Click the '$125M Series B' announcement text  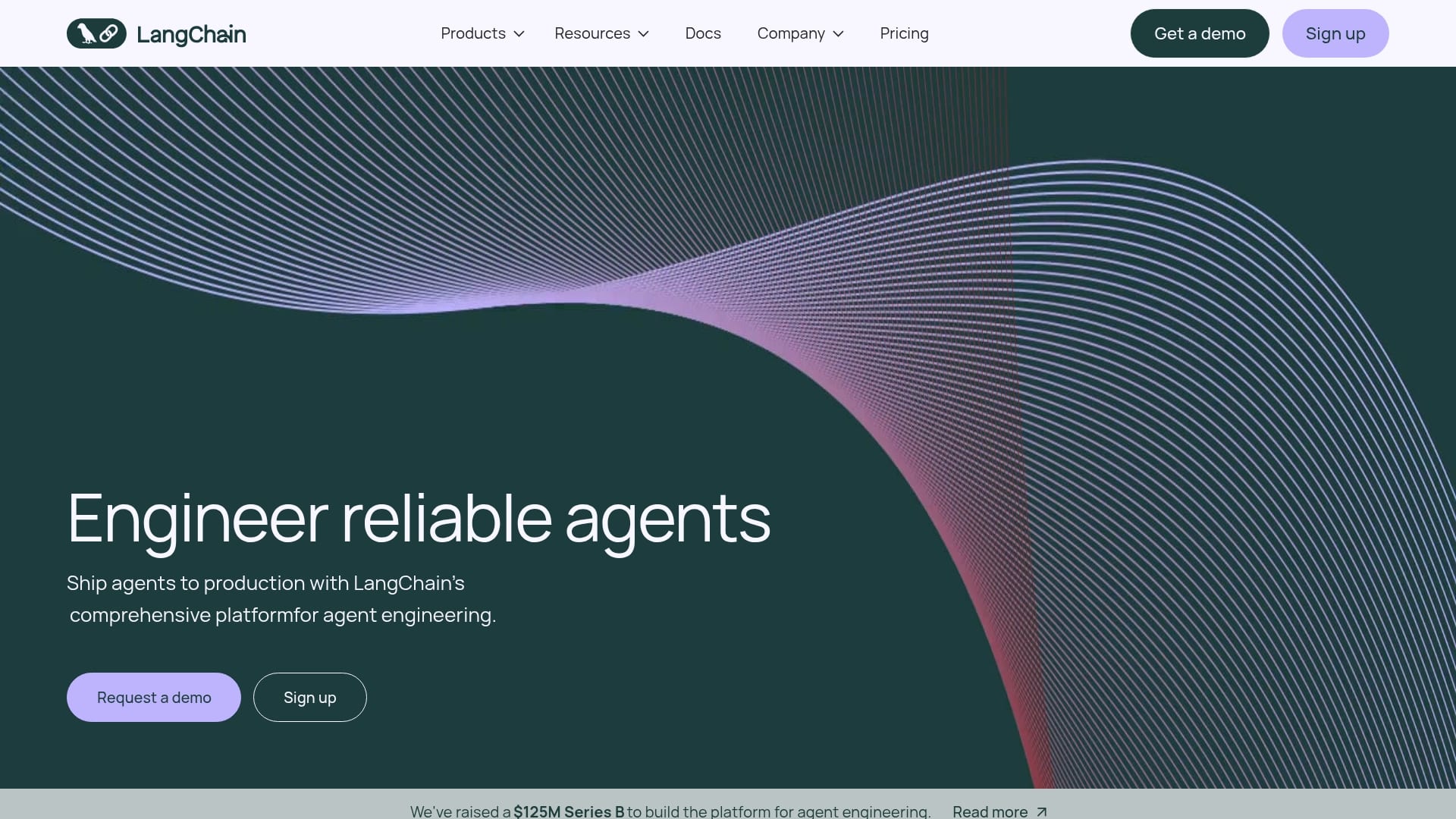[x=569, y=811]
